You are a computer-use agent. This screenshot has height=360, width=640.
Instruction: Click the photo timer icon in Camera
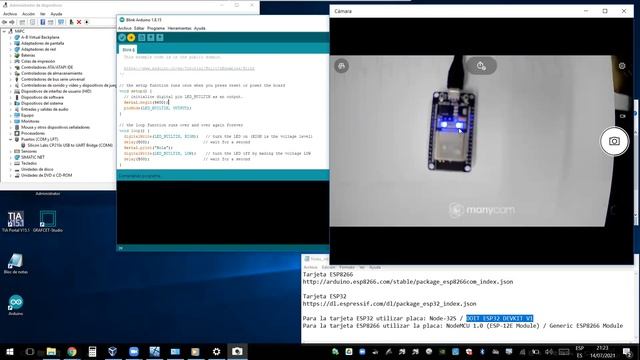point(482,66)
